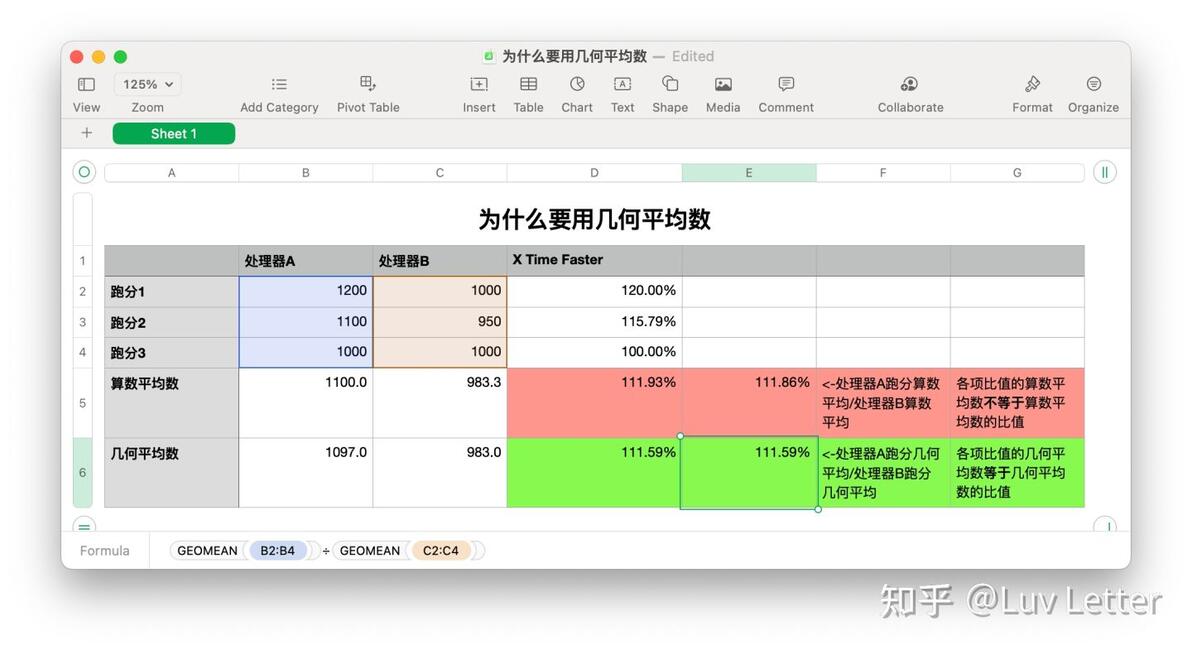Click the C2:C4 range token in formula
Image resolution: width=1192 pixels, height=650 pixels.
point(441,550)
